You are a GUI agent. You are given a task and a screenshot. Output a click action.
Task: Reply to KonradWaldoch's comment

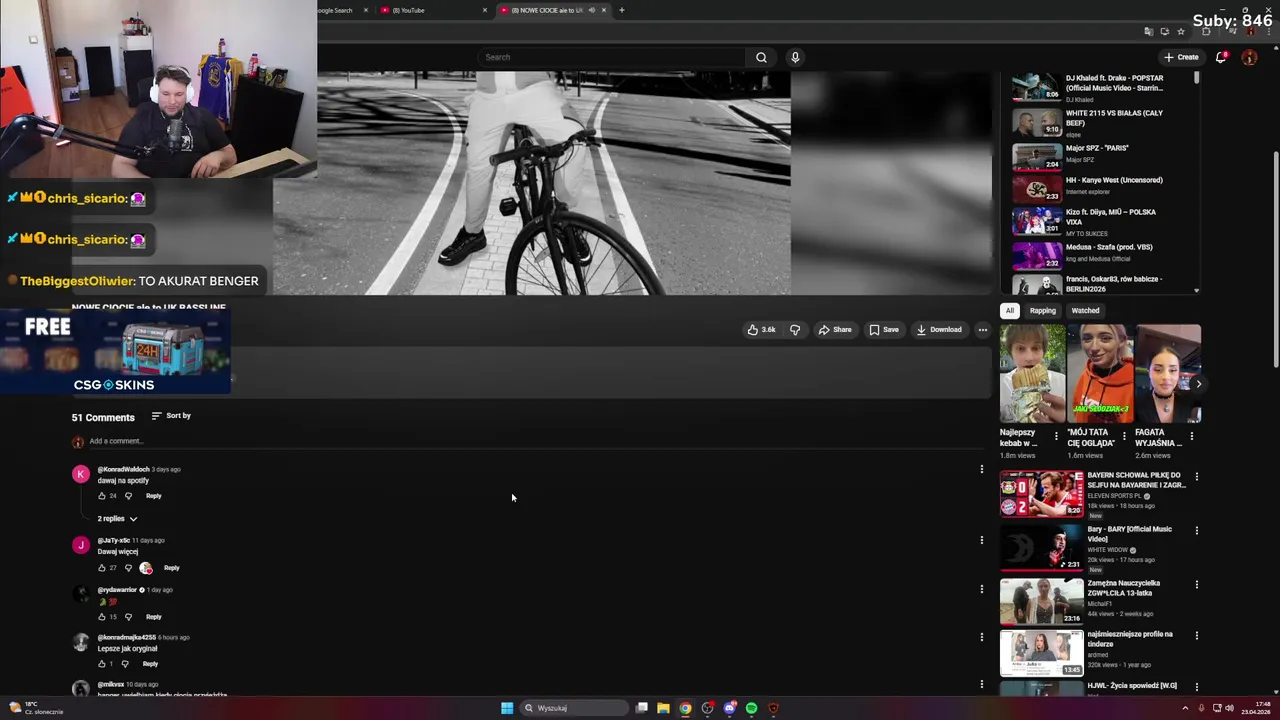[x=153, y=496]
